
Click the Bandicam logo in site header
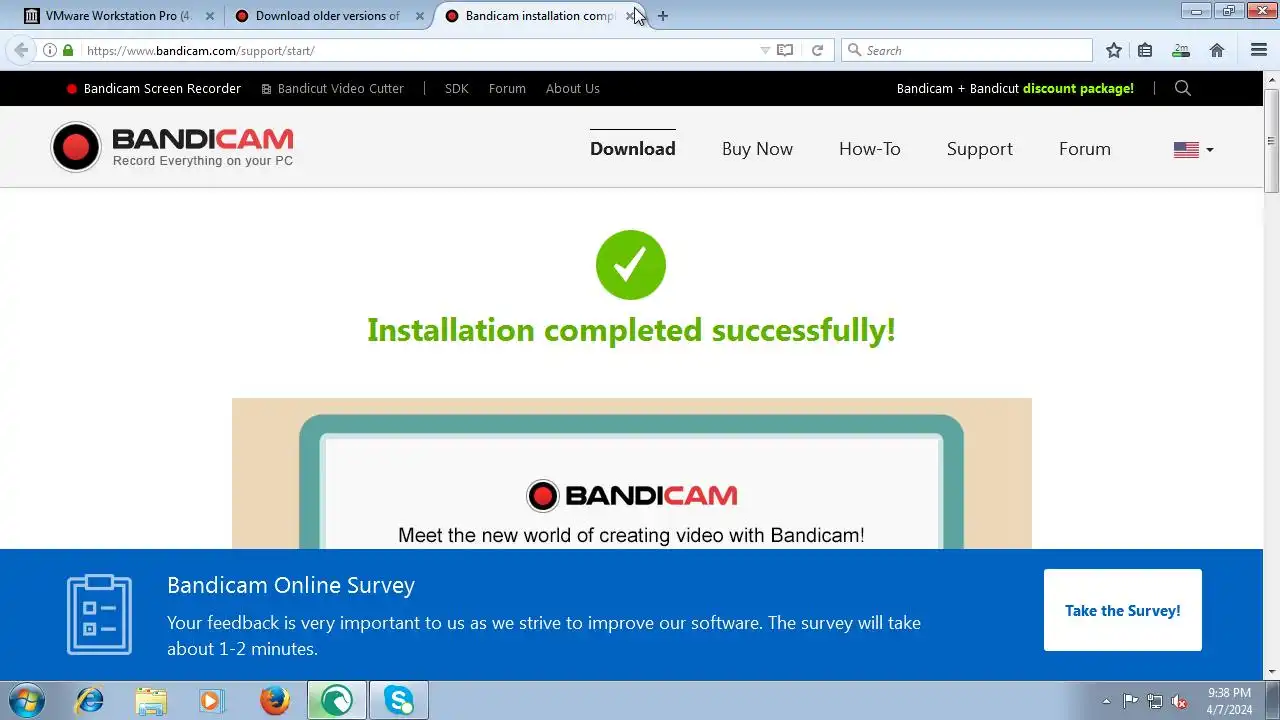[172, 147]
